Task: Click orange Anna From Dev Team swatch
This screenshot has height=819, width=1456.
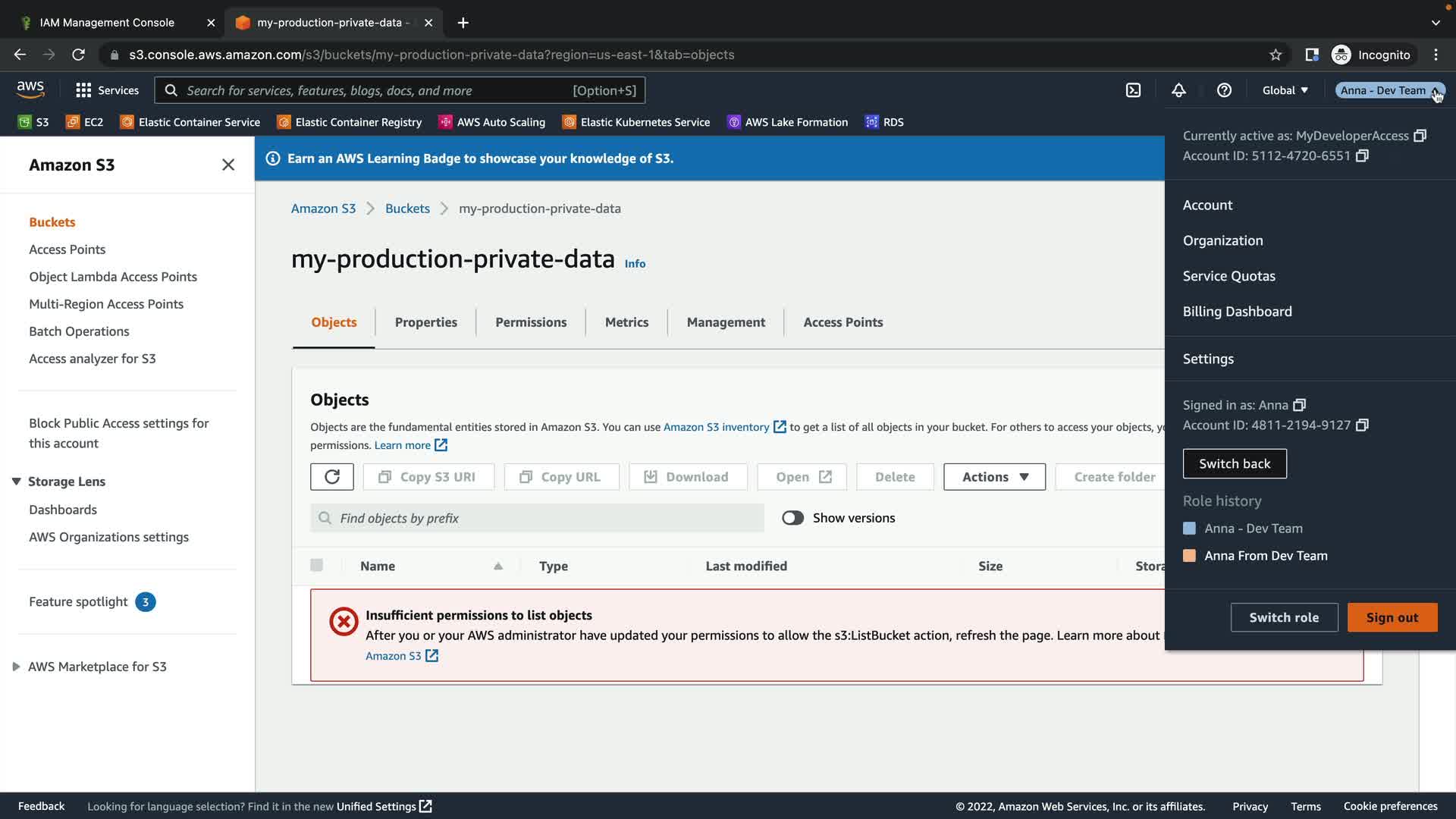Action: [x=1189, y=556]
